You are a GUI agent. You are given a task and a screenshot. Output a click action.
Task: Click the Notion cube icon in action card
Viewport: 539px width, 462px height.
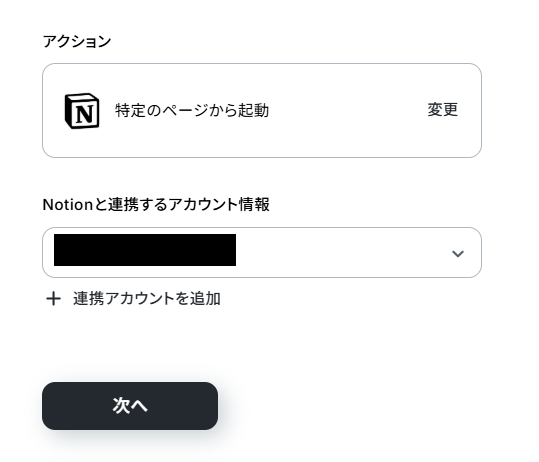(x=82, y=111)
